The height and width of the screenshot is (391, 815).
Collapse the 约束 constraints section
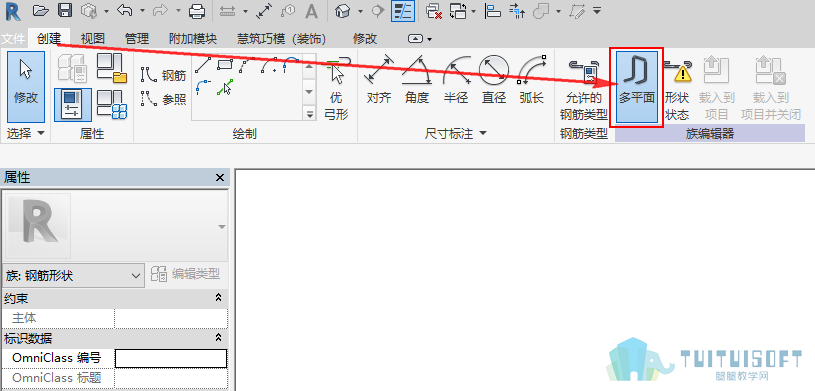219,298
